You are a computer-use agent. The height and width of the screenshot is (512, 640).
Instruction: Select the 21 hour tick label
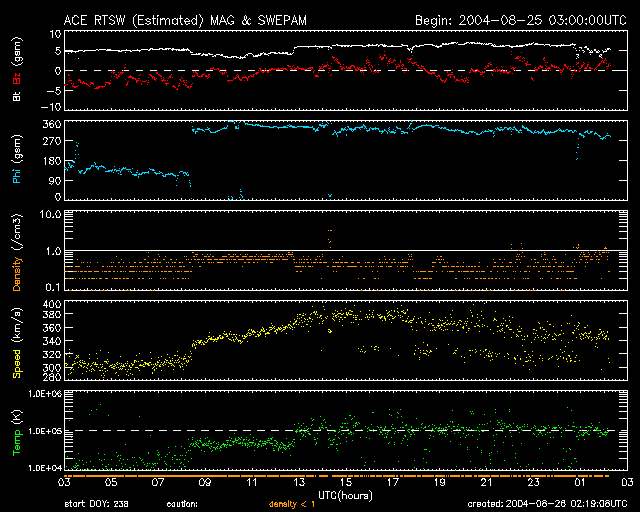(486, 482)
